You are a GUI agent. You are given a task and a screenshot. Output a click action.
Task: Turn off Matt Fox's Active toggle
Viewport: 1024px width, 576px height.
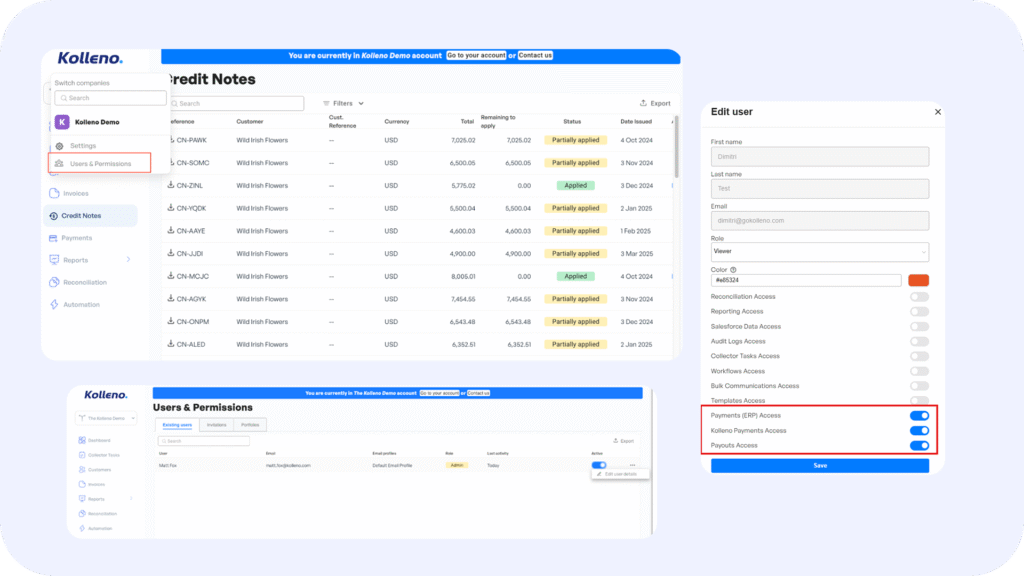[599, 465]
